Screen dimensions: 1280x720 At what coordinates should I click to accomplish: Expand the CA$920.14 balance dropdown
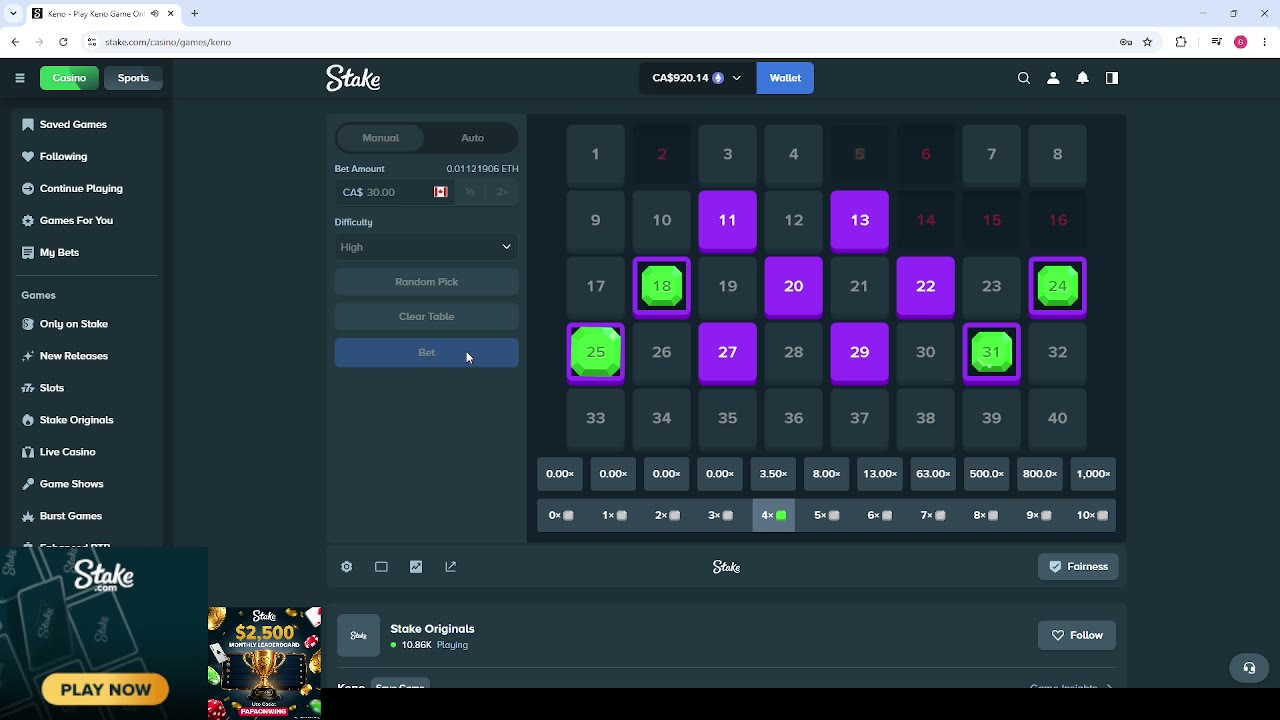[x=697, y=78]
